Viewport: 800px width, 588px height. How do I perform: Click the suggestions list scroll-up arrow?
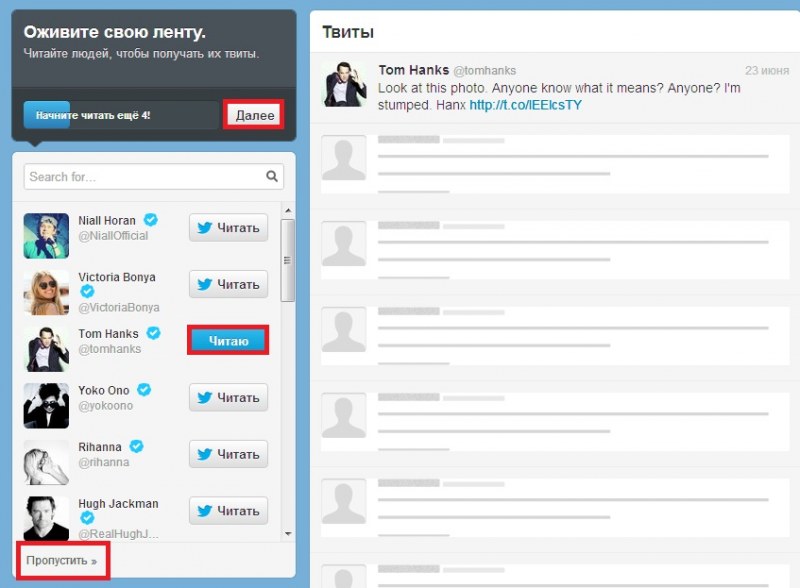click(x=288, y=211)
